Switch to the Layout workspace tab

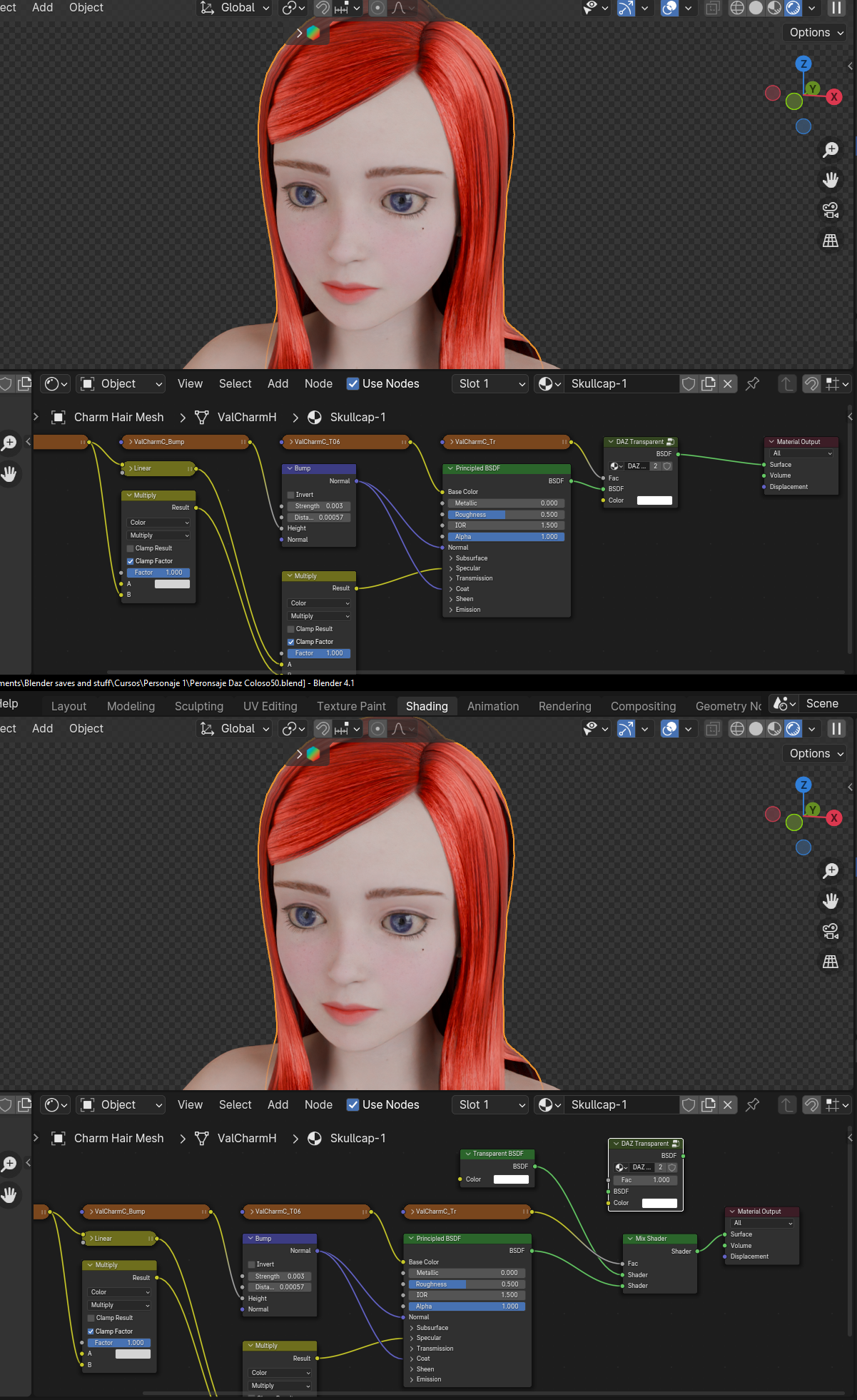(x=69, y=706)
